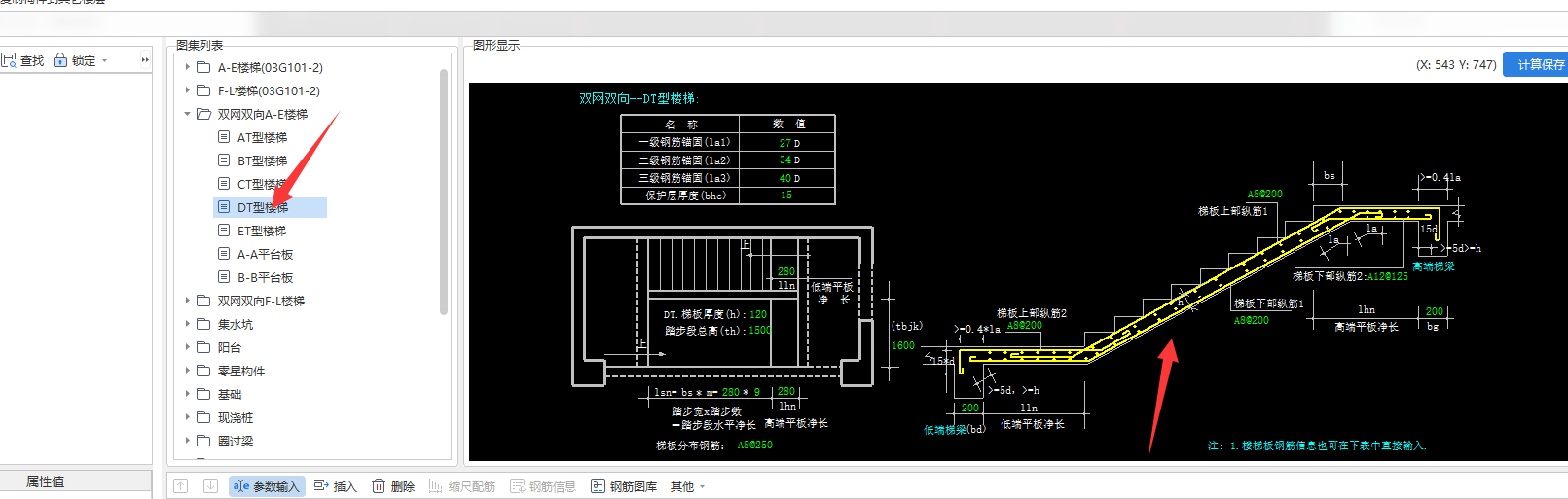Click the 图集列表 vertical scrollbar
This screenshot has height=499, width=1568.
(x=444, y=192)
